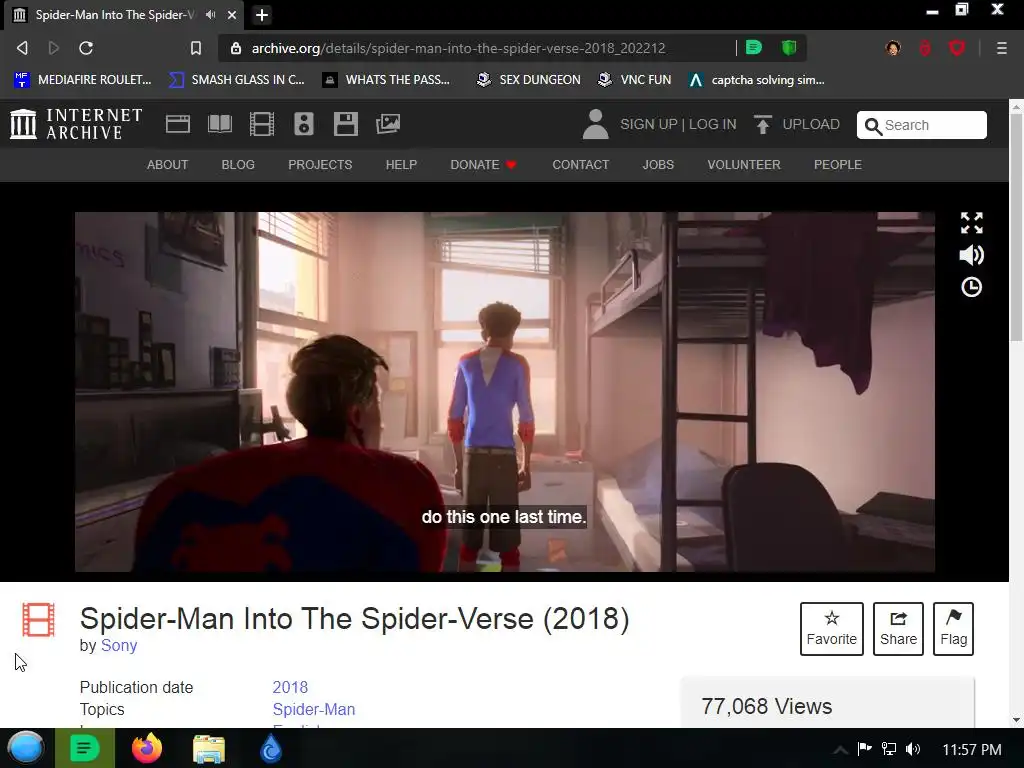Click the profile avatar extension icon
This screenshot has height=768, width=1024.
click(893, 48)
